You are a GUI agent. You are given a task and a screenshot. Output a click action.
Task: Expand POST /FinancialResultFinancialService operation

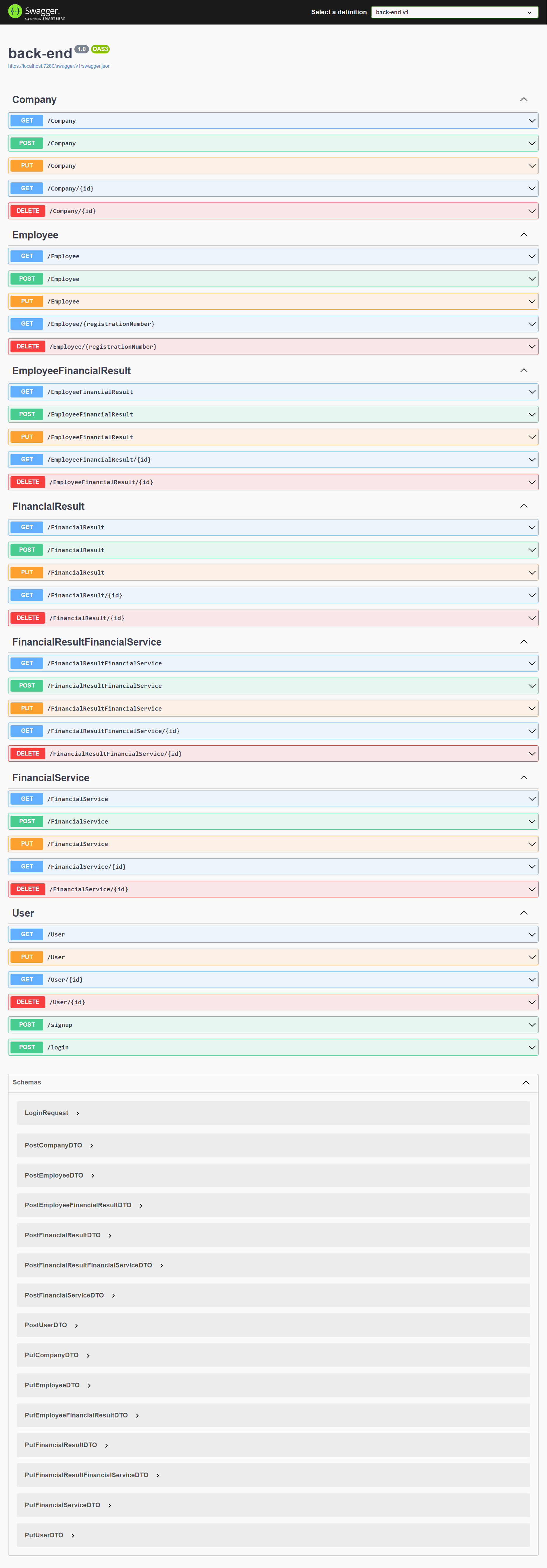tap(273, 686)
